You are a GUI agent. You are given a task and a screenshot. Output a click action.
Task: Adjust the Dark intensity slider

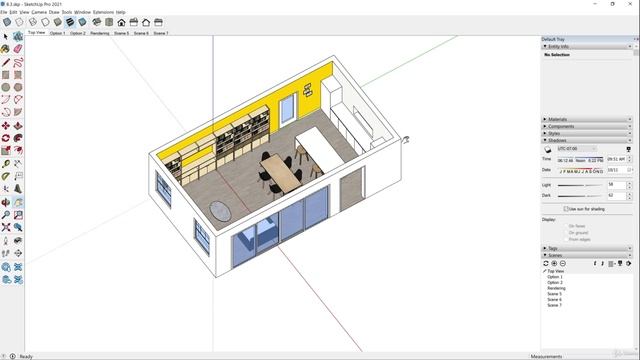[580, 196]
